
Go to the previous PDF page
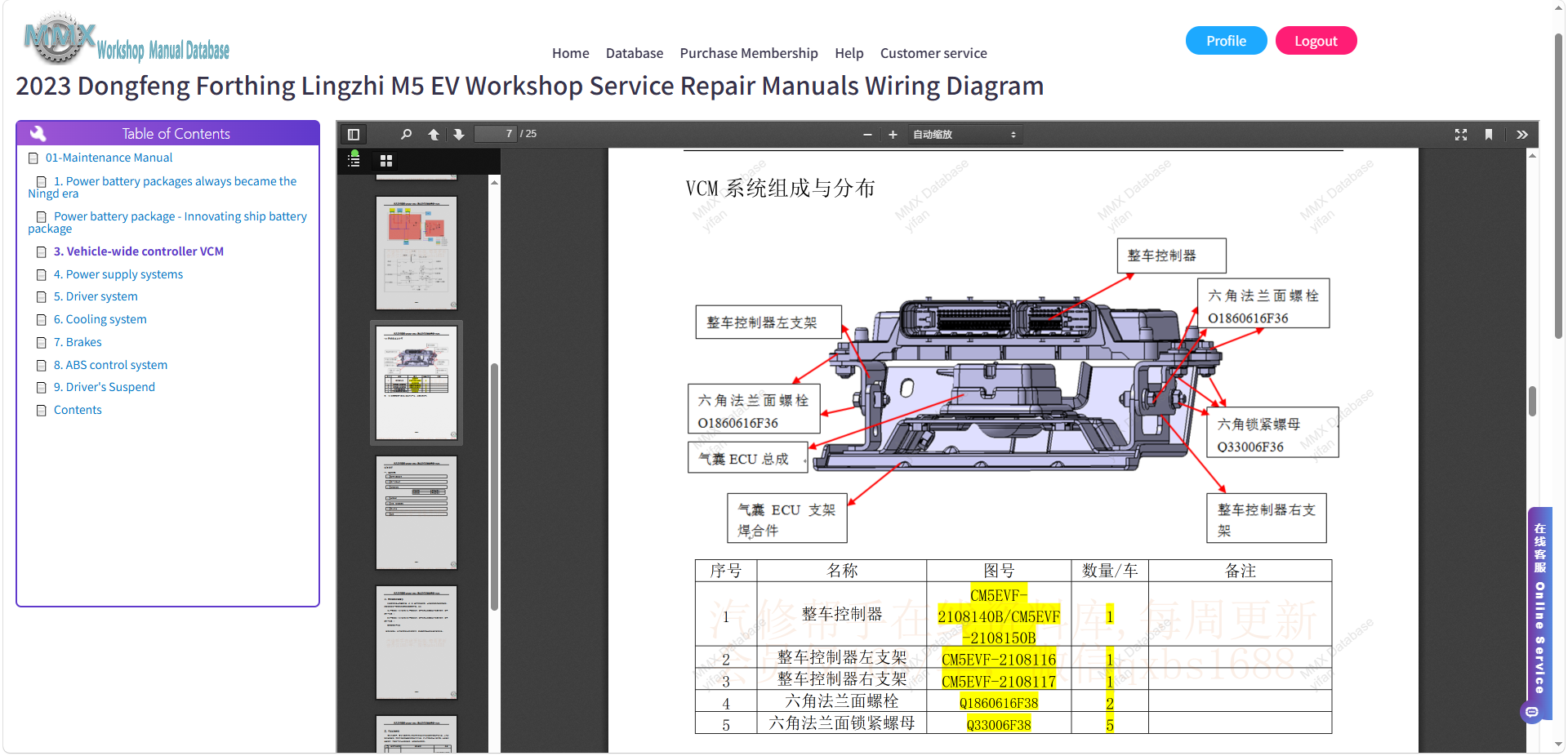(x=434, y=135)
